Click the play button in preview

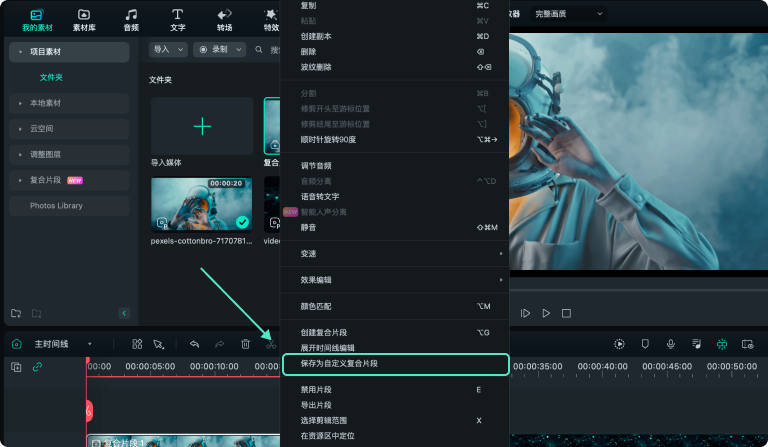click(546, 313)
